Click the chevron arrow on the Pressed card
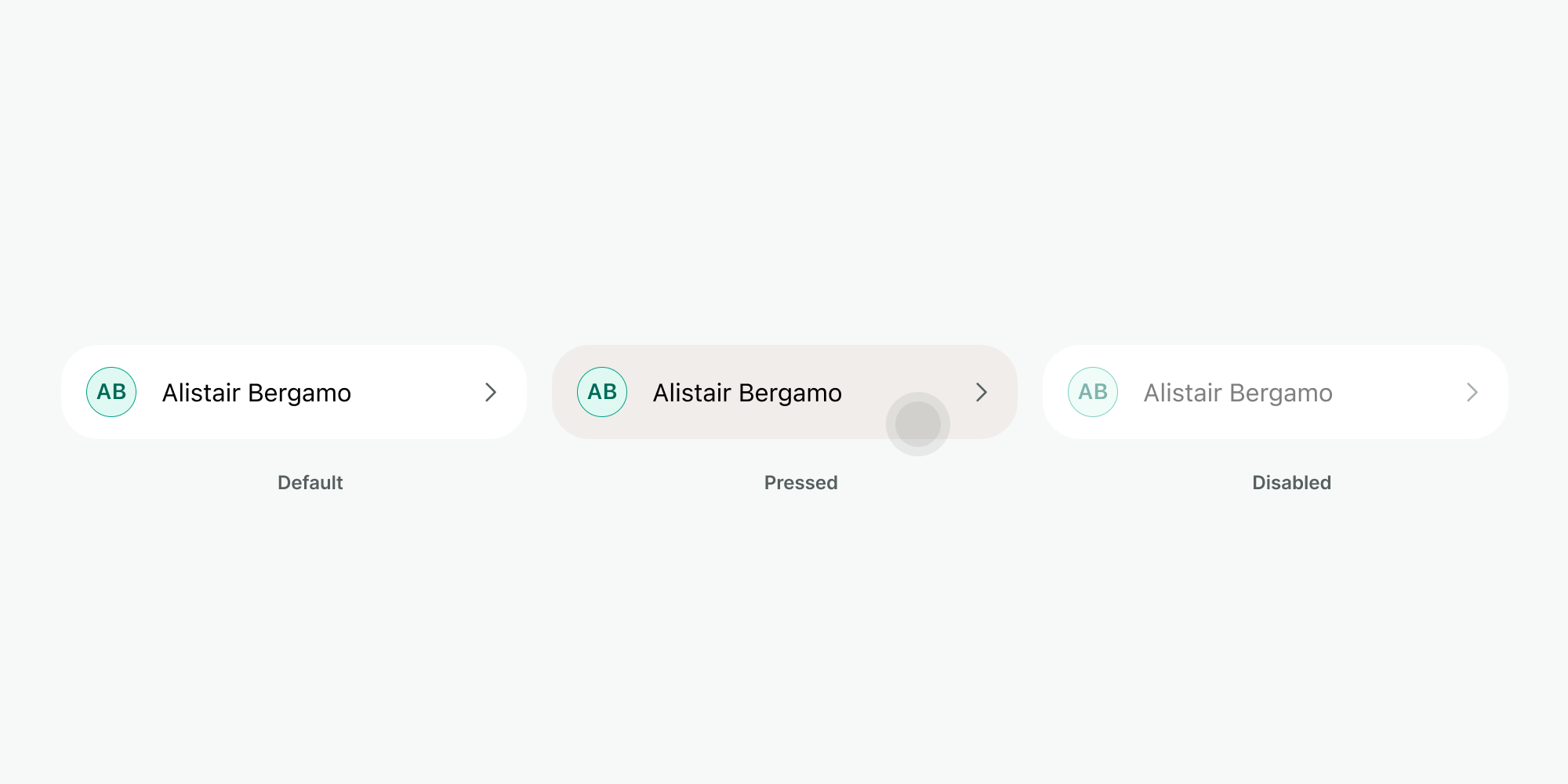The image size is (1568, 784). coord(982,392)
